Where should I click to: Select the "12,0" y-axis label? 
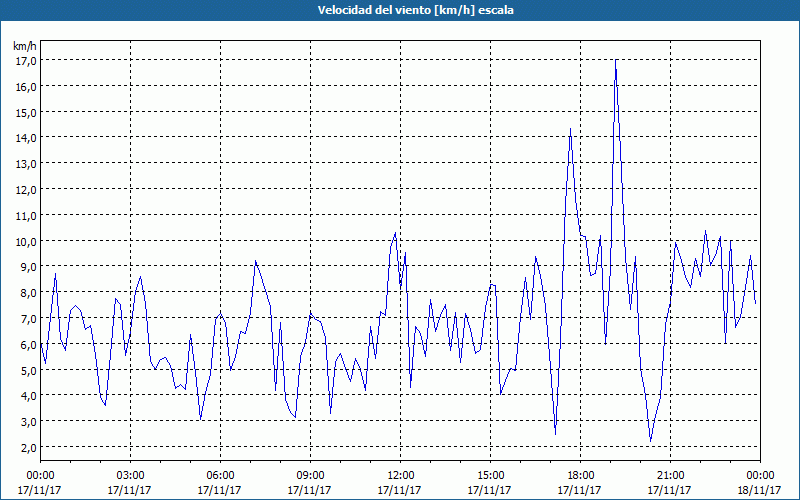(x=26, y=190)
